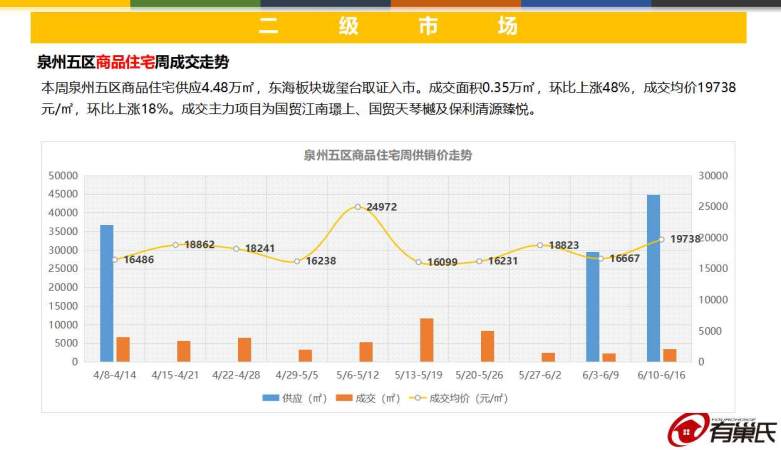Click the 50000 left axis value
The width and height of the screenshot is (781, 450).
coord(63,175)
